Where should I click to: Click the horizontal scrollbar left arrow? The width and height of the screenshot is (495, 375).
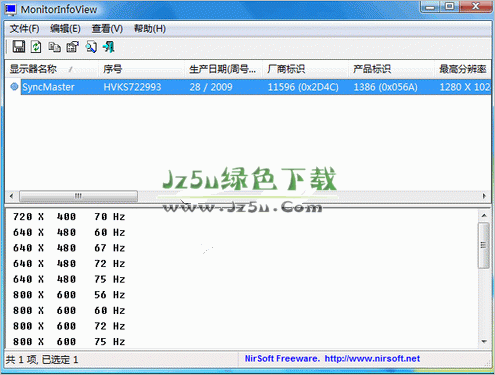[x=12, y=196]
